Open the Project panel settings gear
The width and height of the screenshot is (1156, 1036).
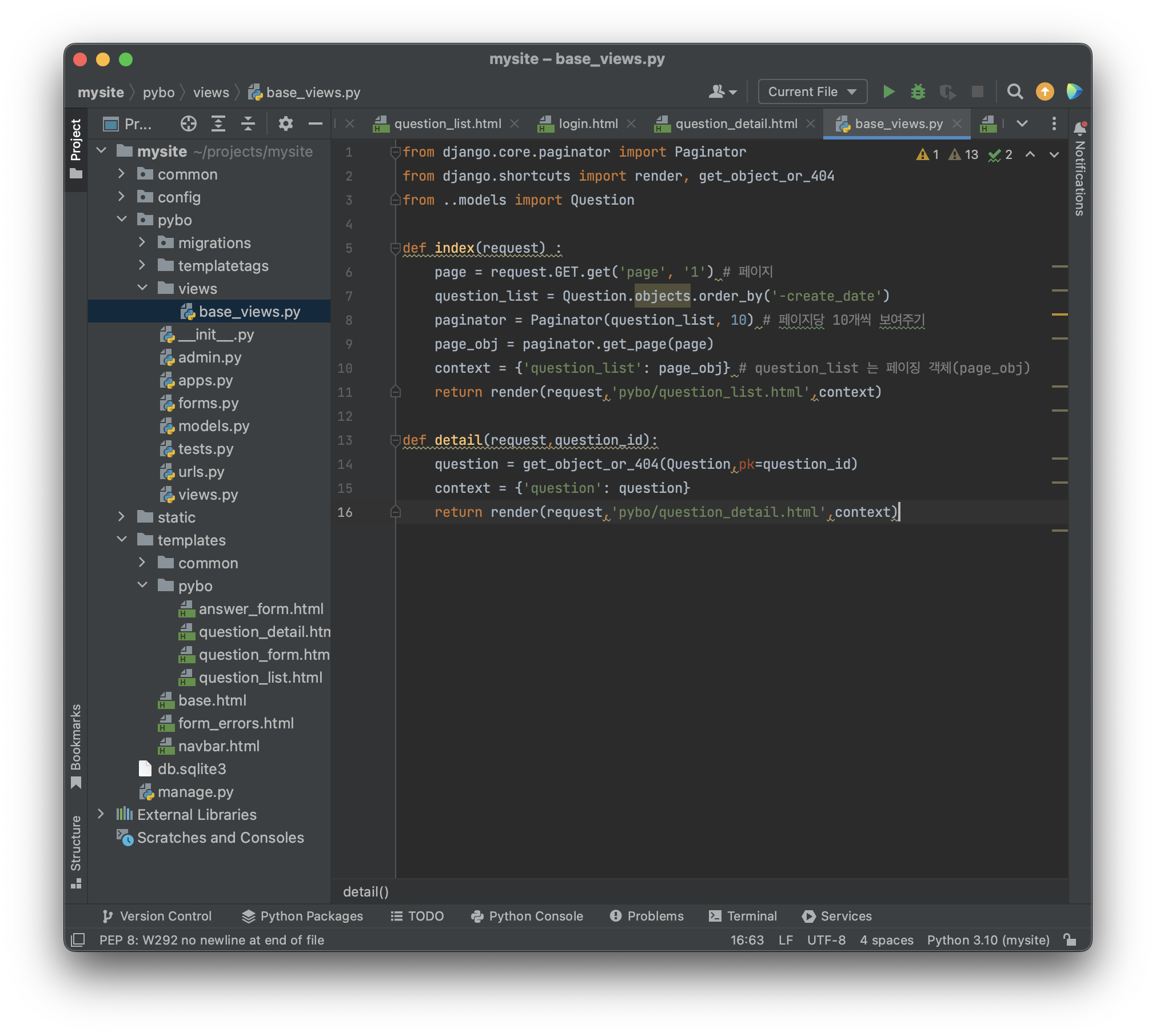click(285, 123)
